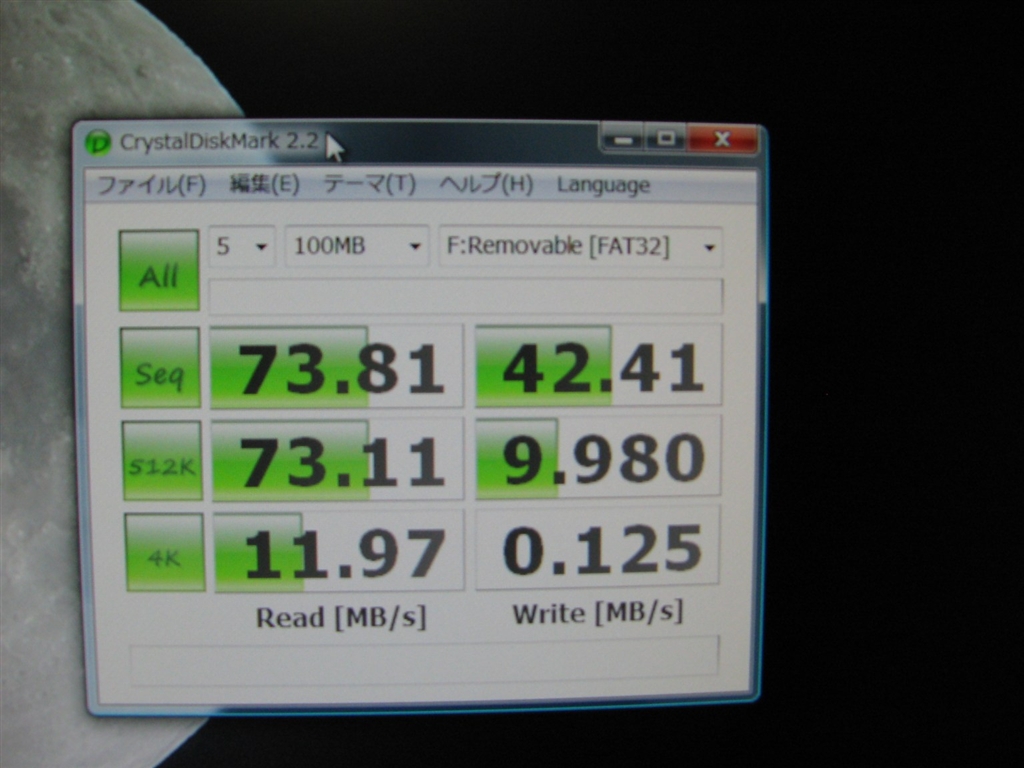Expand the 100MB test size dropdown

(x=357, y=246)
